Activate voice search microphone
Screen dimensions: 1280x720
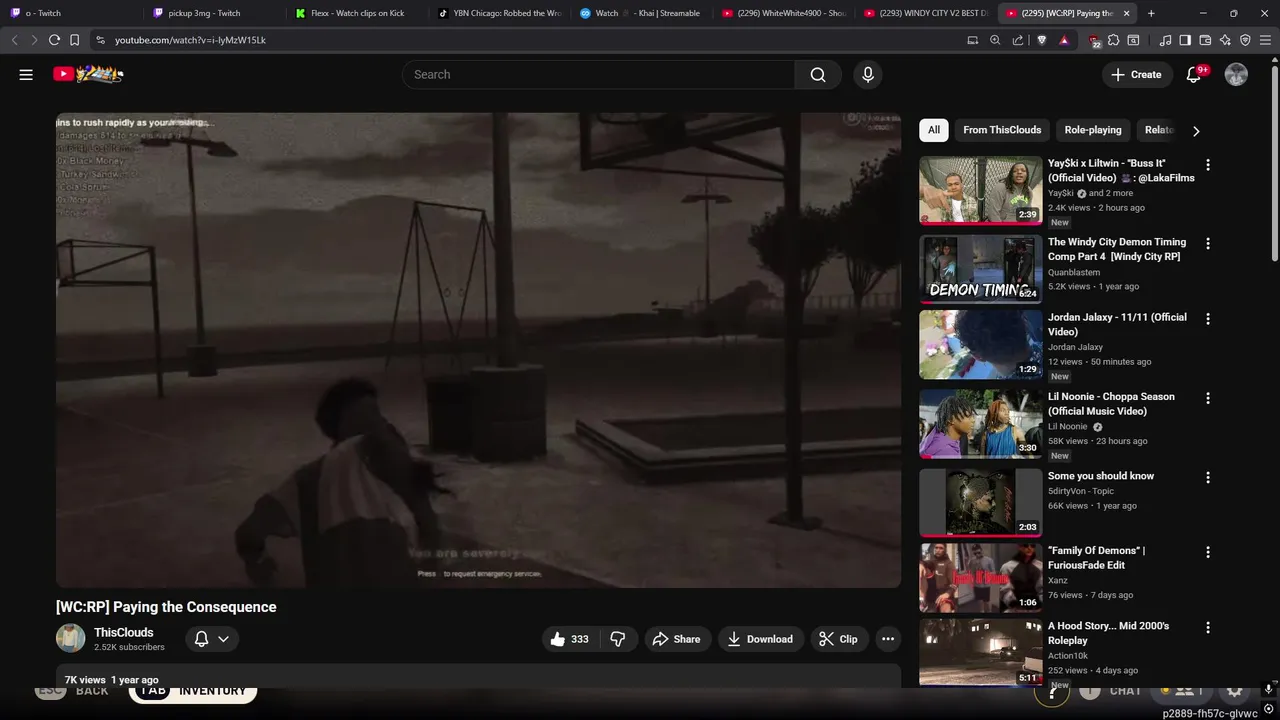coord(868,75)
